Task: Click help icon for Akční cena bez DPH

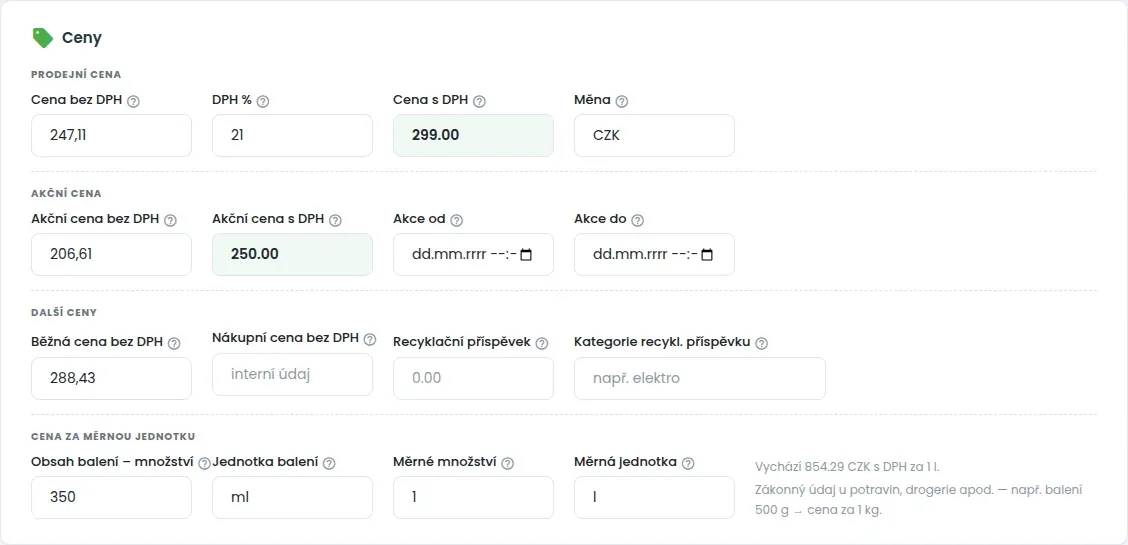Action: point(170,221)
